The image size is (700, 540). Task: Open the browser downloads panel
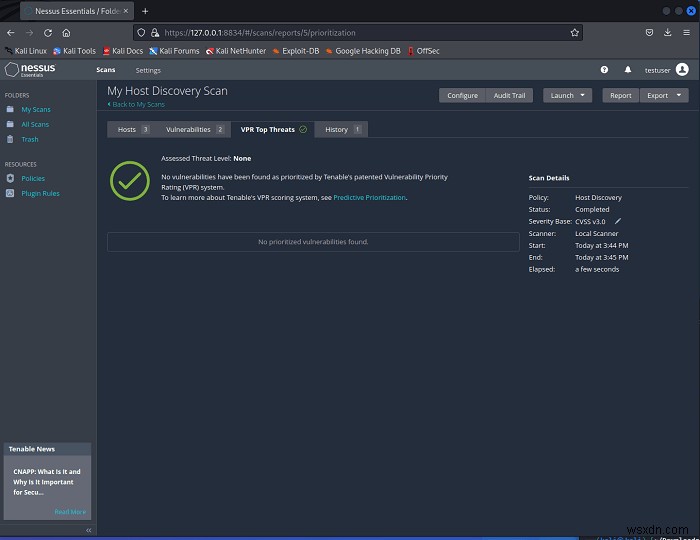coord(668,33)
